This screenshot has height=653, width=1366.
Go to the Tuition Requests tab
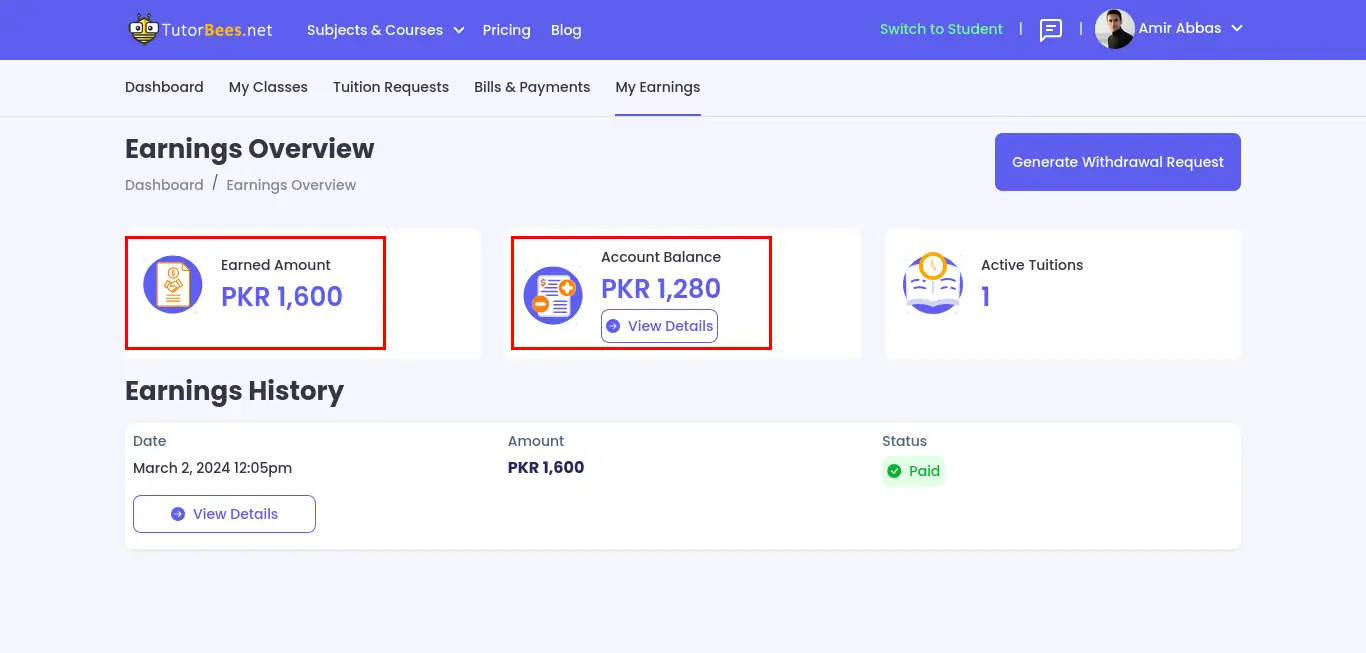click(390, 87)
